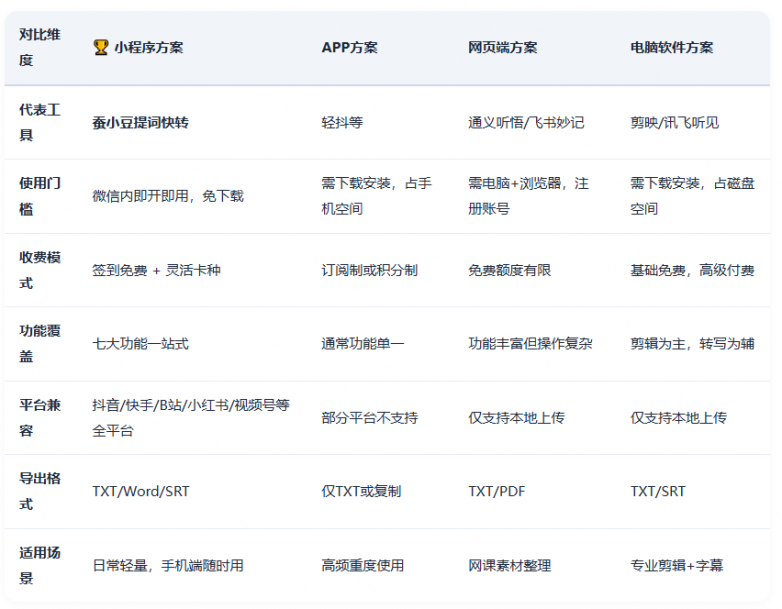Click the 部分平台不支持 cell
Viewport: 782px width, 609px height.
click(370, 418)
